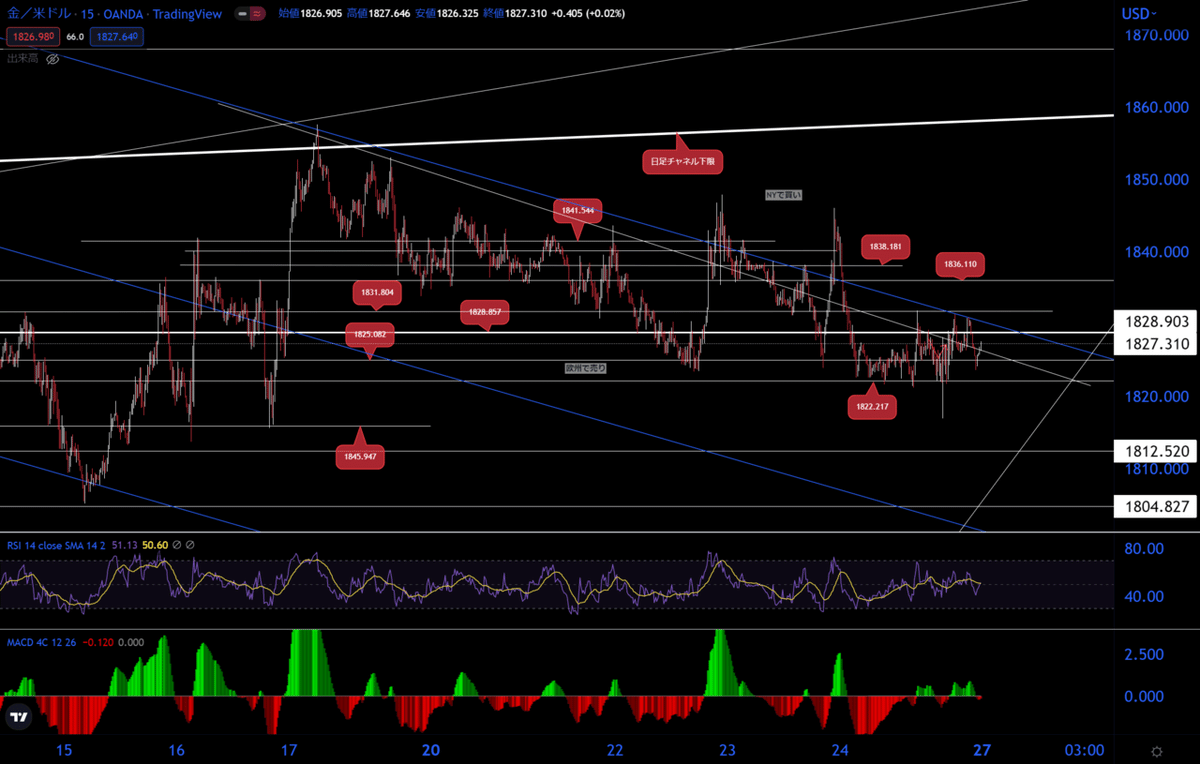Screen dimensions: 1200x764
Task: Click date 16 on the time axis
Action: click(177, 750)
